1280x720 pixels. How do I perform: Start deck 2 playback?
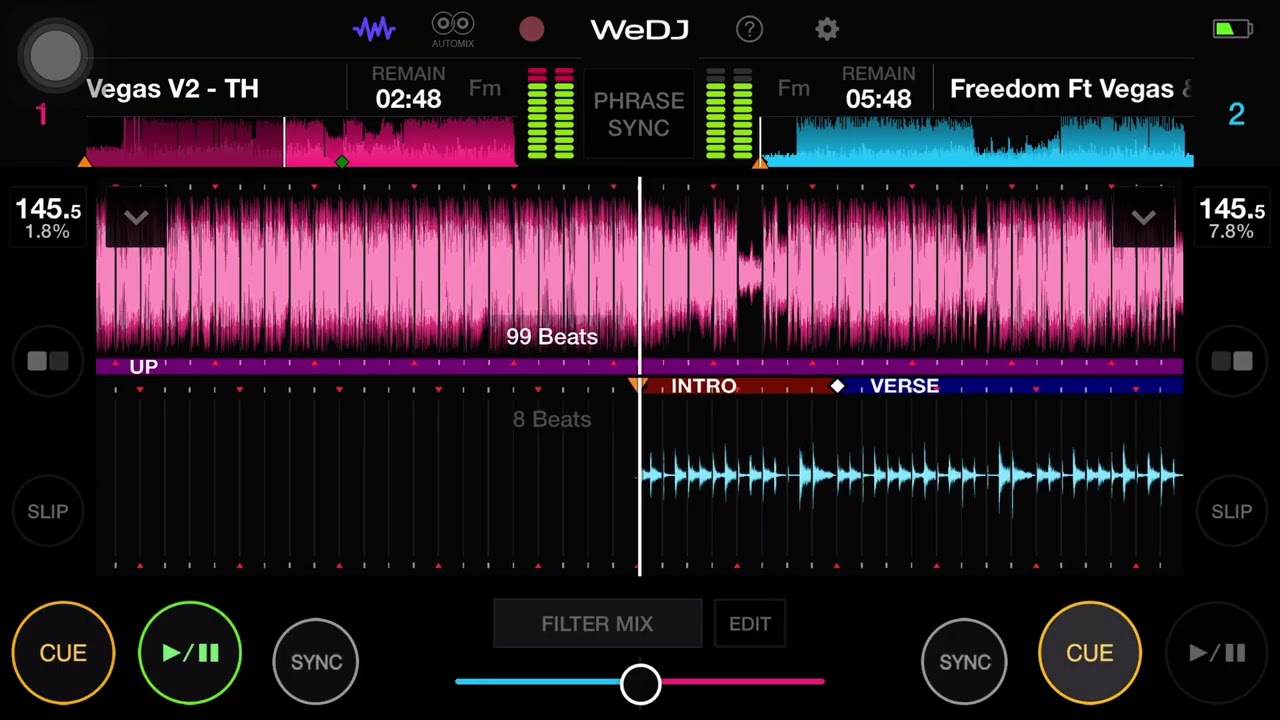pyautogui.click(x=1217, y=653)
